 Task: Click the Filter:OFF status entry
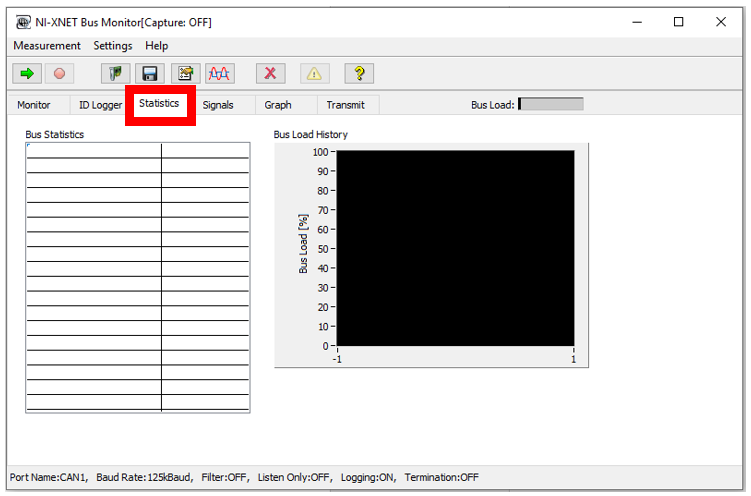click(x=224, y=477)
